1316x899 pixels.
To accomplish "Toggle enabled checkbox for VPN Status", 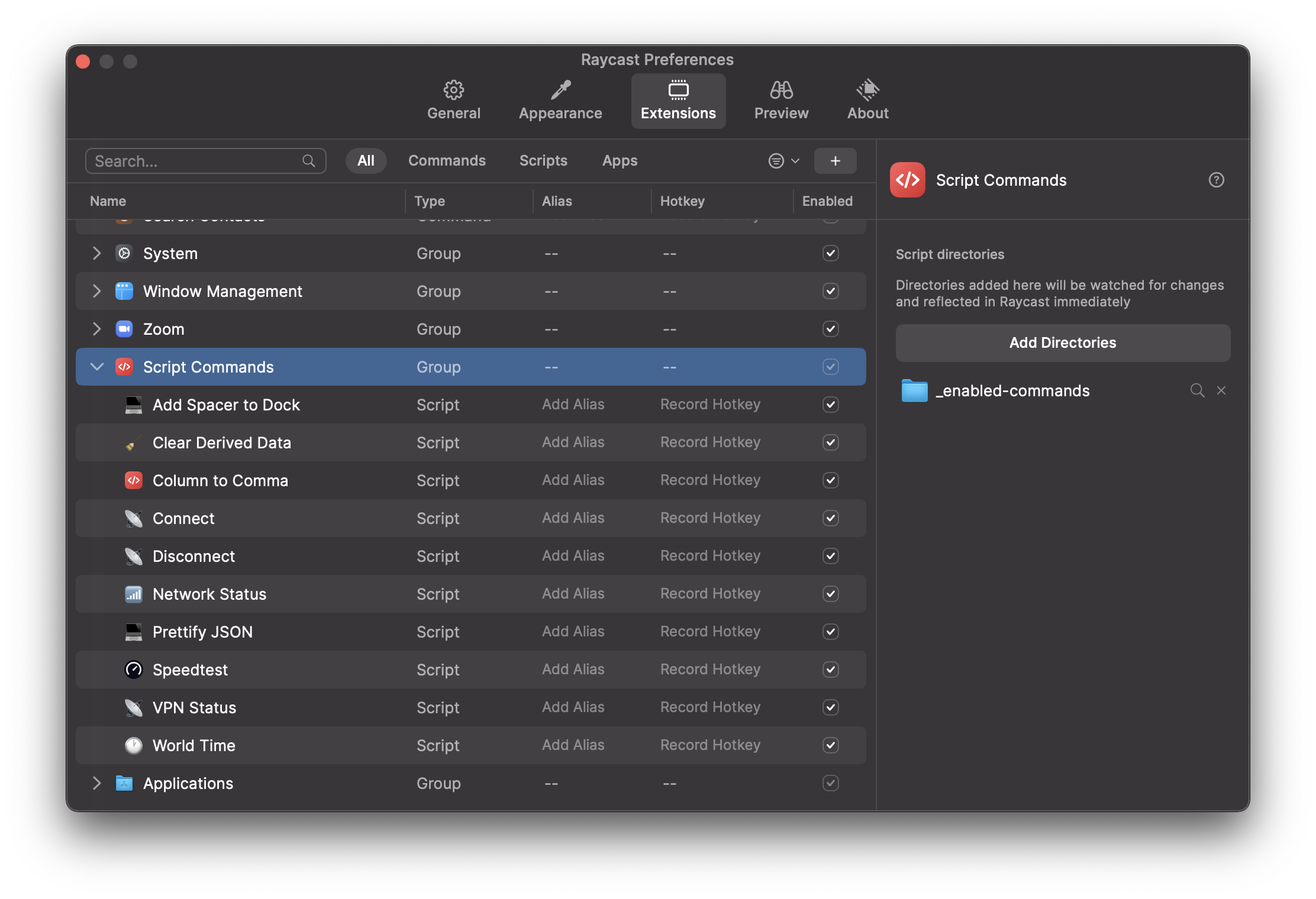I will click(830, 707).
